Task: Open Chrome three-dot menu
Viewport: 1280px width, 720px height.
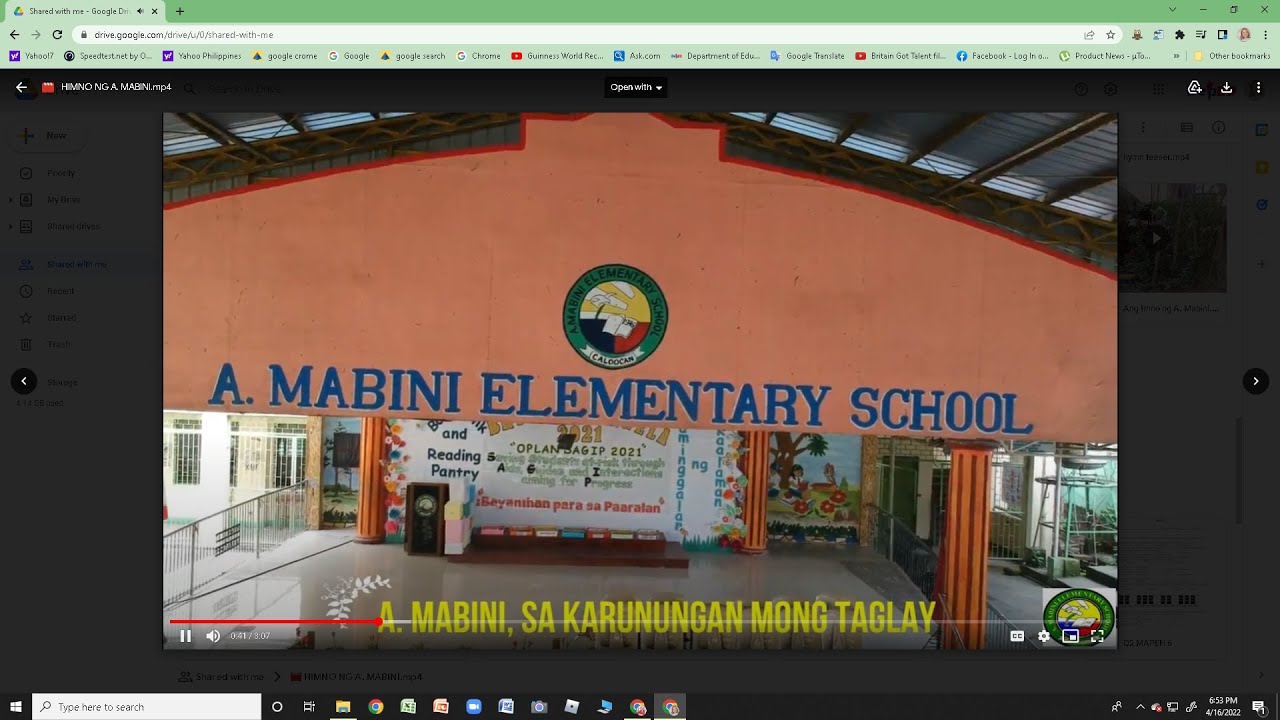Action: [1266, 34]
